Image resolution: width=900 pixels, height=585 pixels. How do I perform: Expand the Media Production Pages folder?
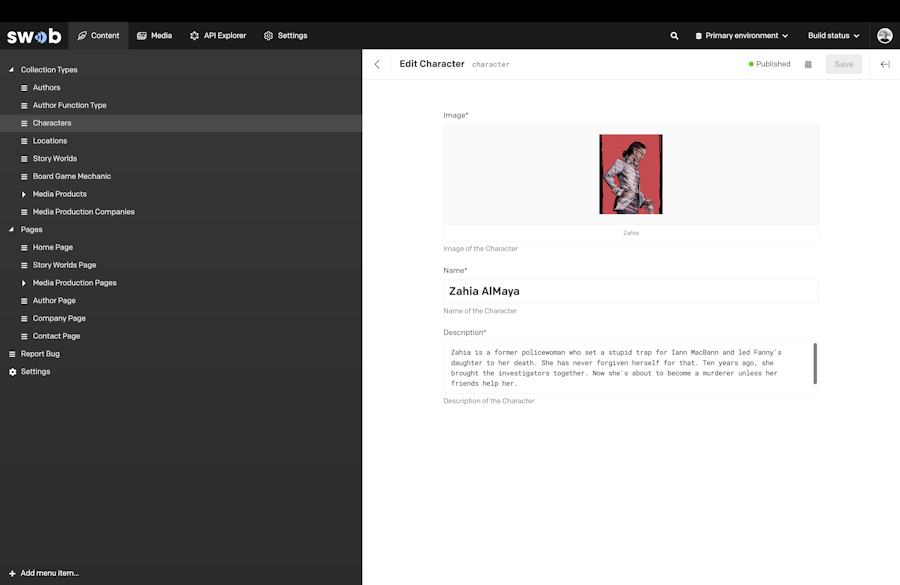(x=24, y=283)
